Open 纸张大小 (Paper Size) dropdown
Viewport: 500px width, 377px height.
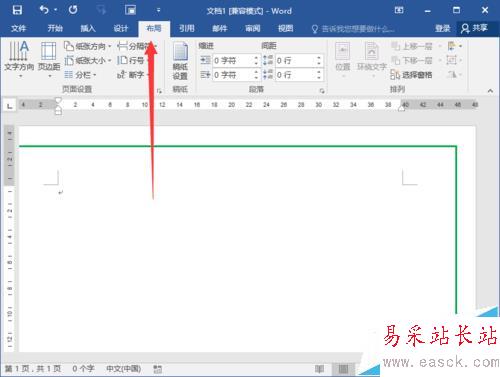point(88,60)
